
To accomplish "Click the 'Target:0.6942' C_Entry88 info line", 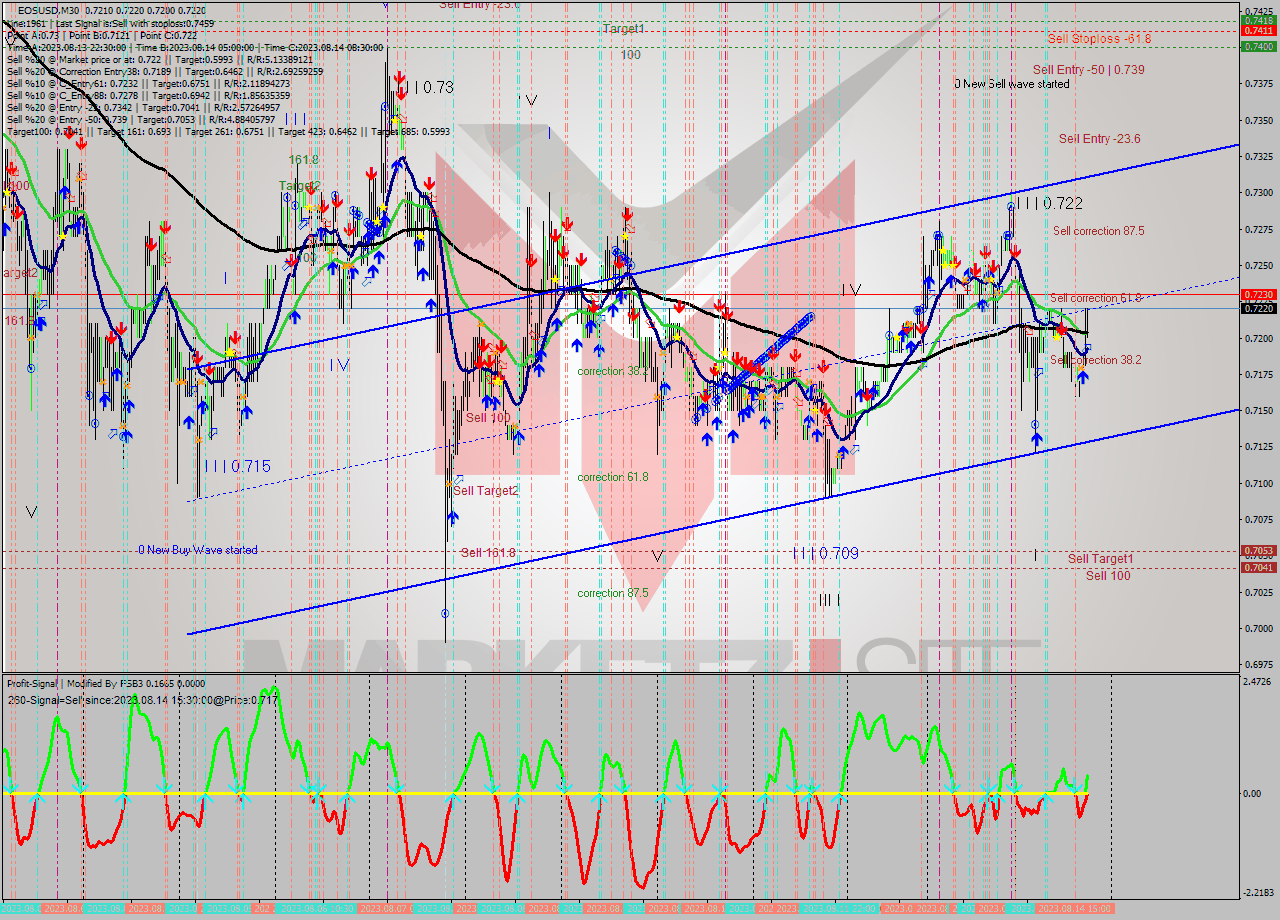I will (149, 95).
